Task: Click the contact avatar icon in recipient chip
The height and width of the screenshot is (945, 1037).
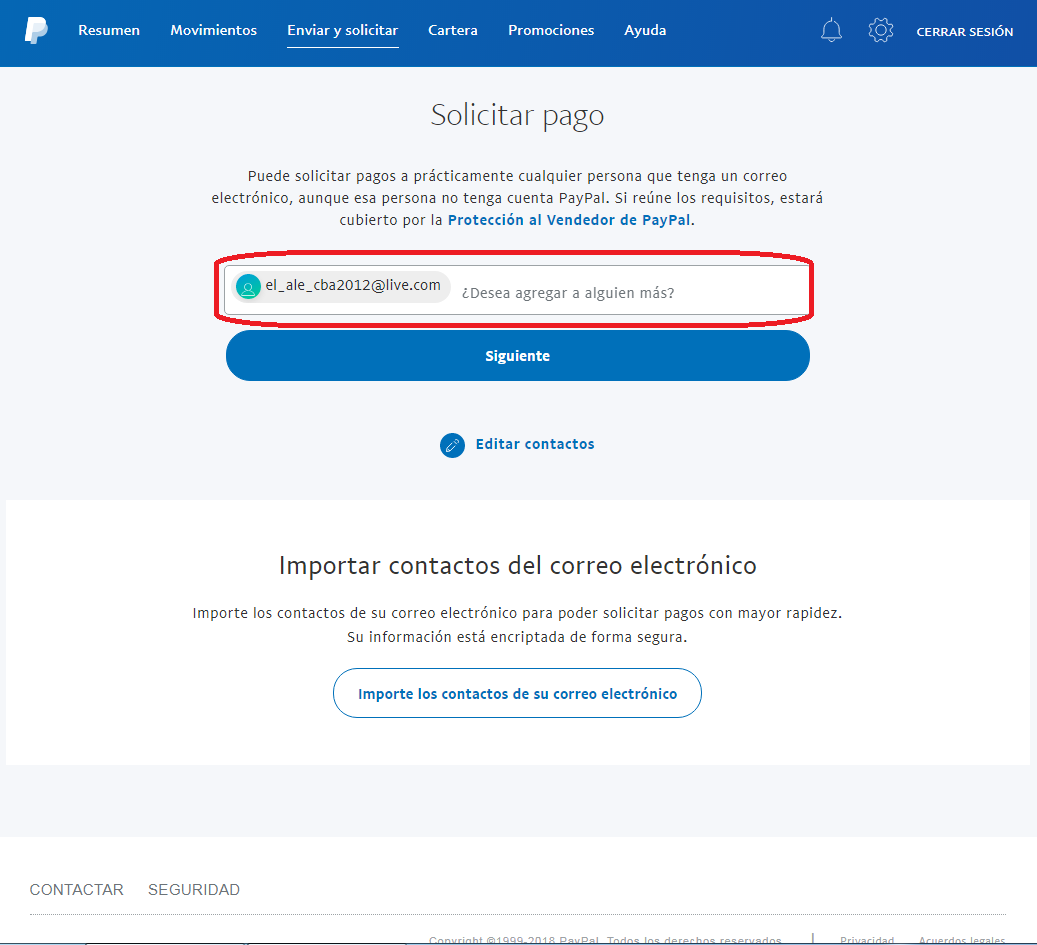Action: pyautogui.click(x=248, y=287)
